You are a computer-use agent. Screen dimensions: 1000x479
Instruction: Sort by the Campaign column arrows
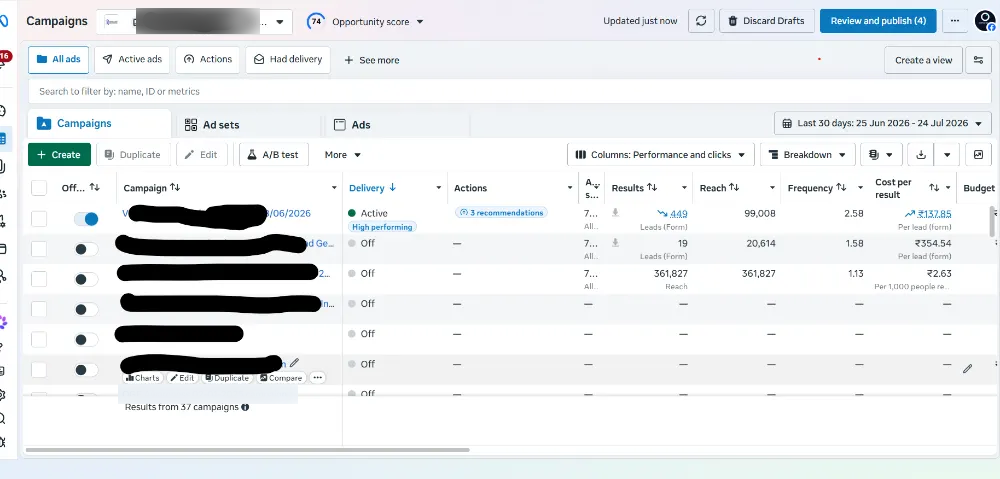[175, 188]
